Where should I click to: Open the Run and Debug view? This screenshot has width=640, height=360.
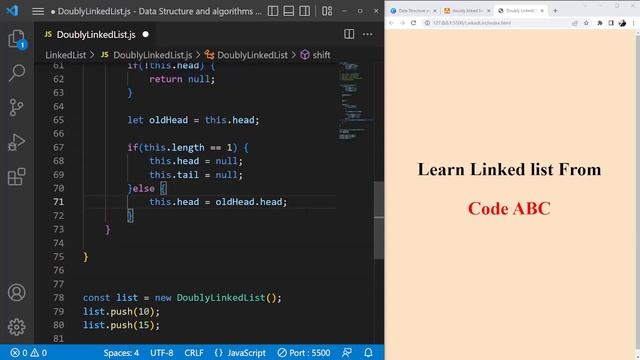[16, 142]
